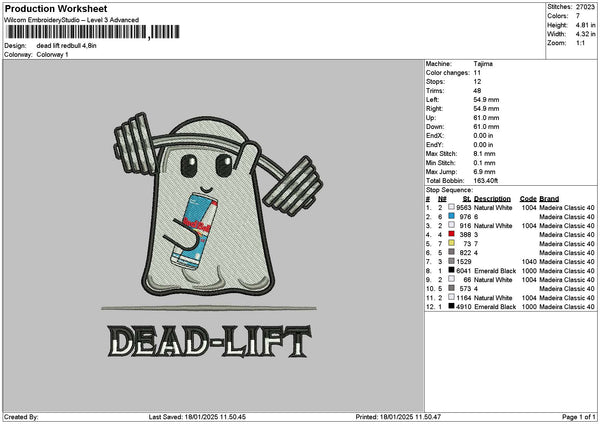Click the red color swatch with 388 stitches
This screenshot has width=600, height=424.
pos(452,234)
